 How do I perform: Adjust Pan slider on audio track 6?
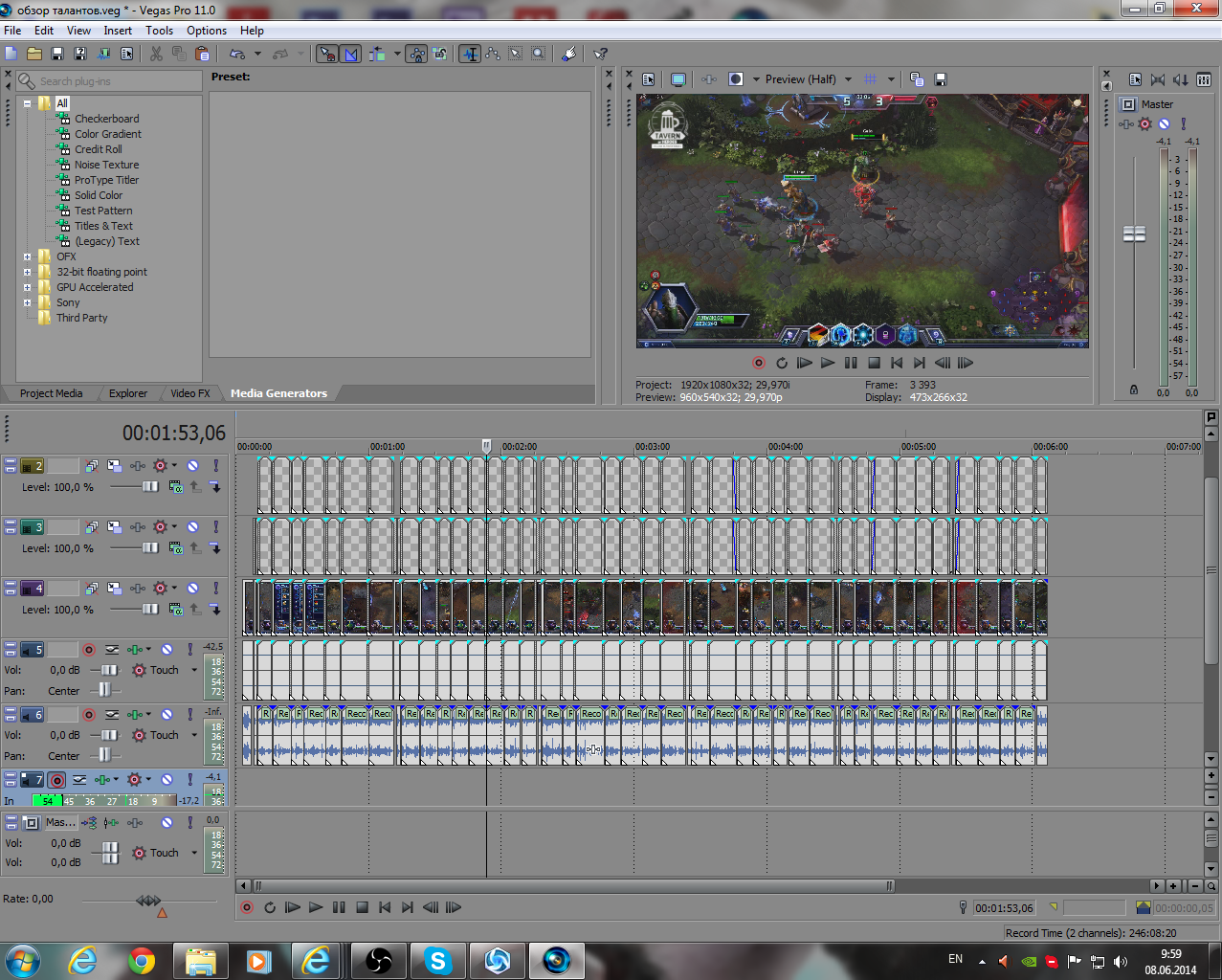coord(104,756)
